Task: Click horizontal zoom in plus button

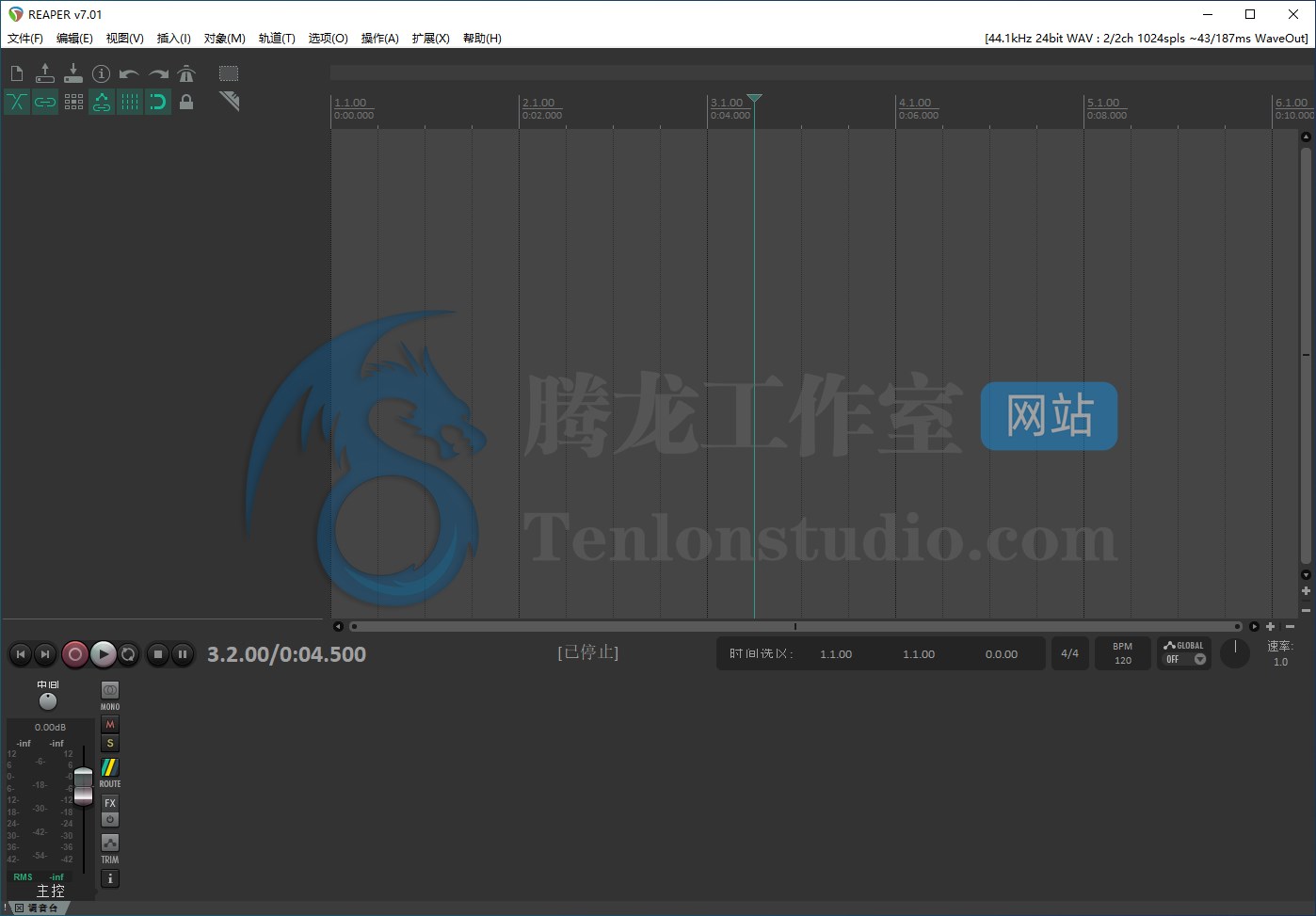Action: (1271, 626)
